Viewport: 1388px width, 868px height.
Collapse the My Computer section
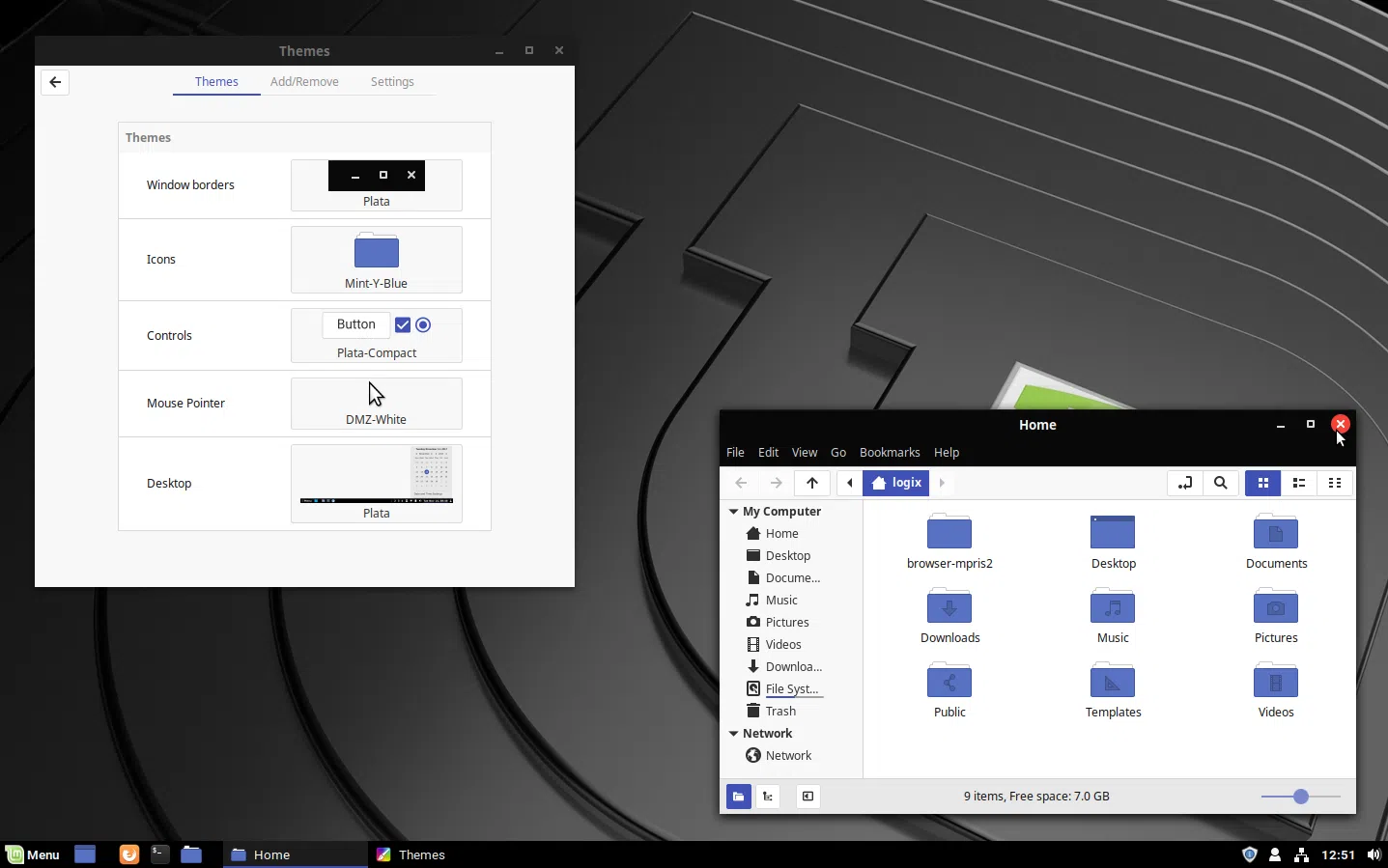(734, 512)
